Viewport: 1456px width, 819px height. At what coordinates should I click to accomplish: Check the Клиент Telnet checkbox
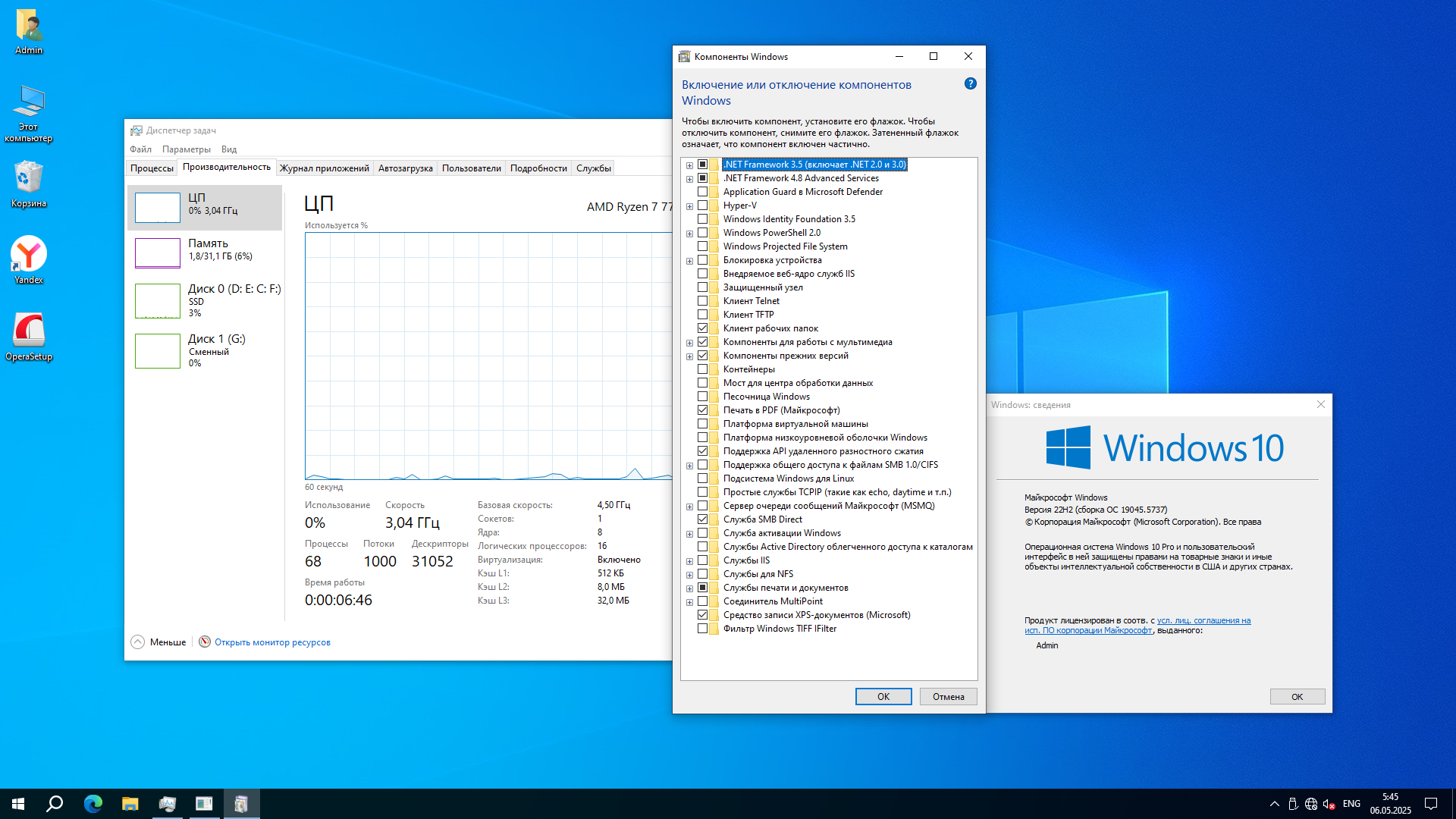tap(702, 301)
